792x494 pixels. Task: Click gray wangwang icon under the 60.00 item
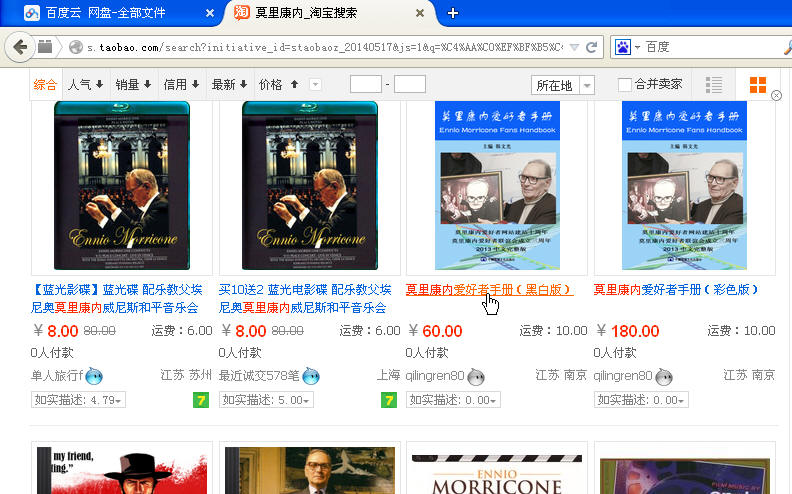(476, 376)
